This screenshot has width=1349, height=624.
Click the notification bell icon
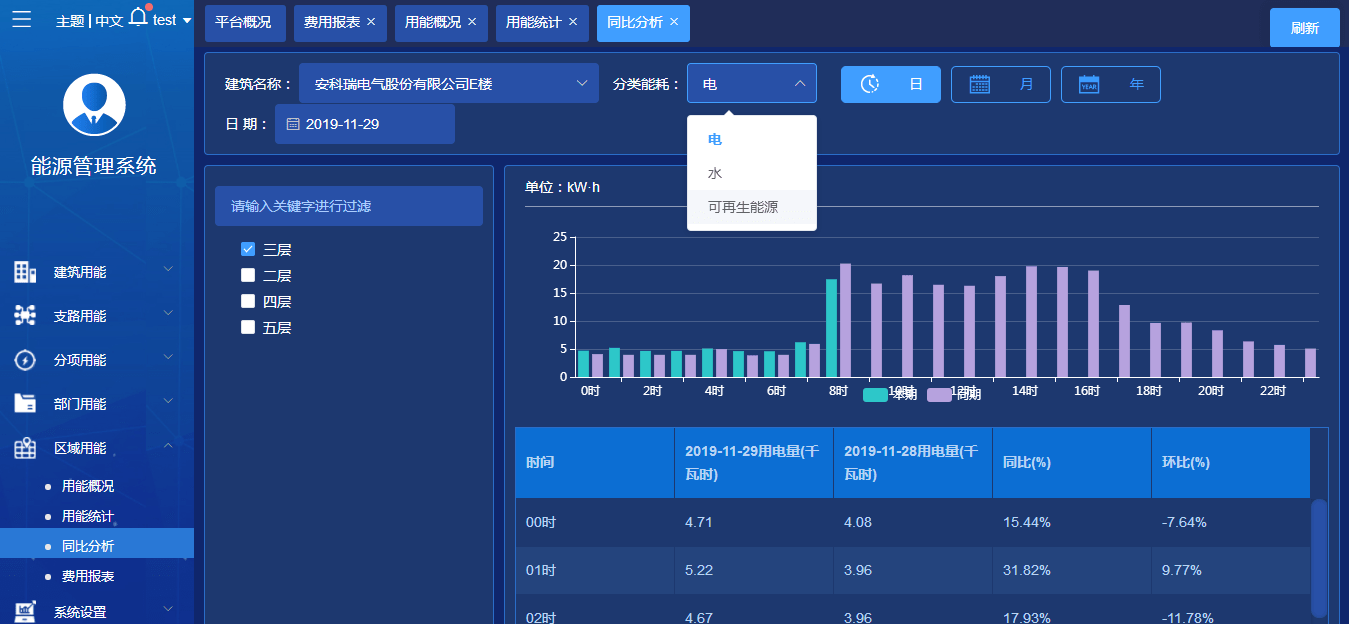tap(139, 17)
